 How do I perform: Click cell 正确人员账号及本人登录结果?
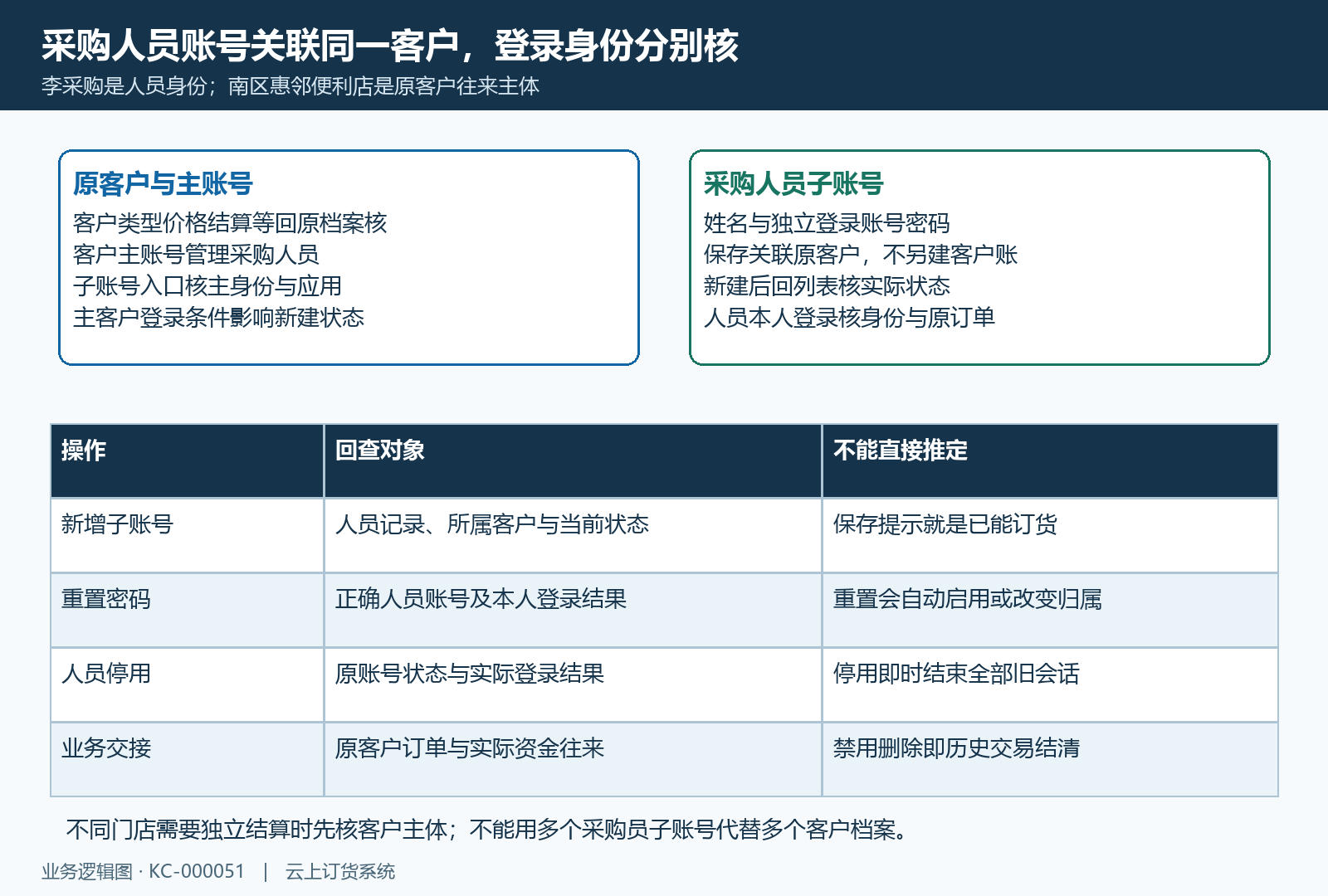click(573, 610)
